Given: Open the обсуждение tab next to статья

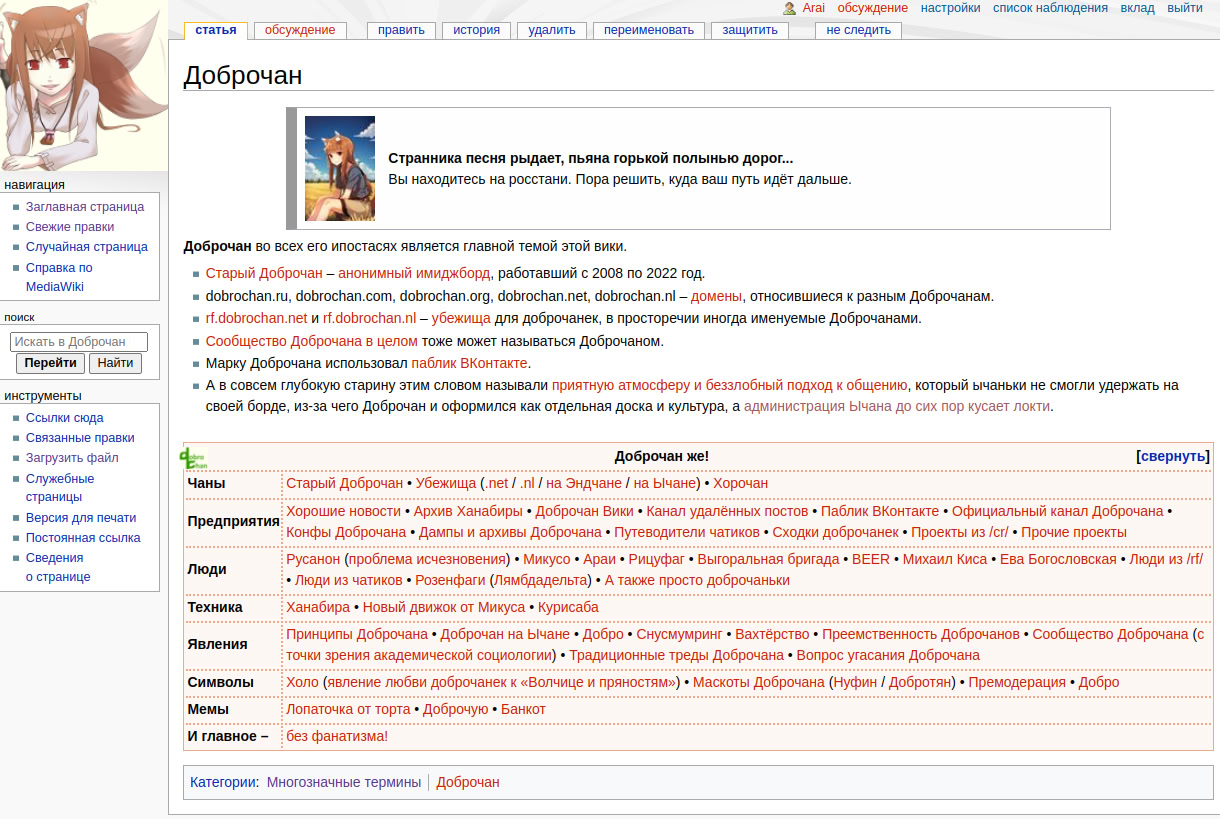Looking at the screenshot, I should tap(300, 30).
